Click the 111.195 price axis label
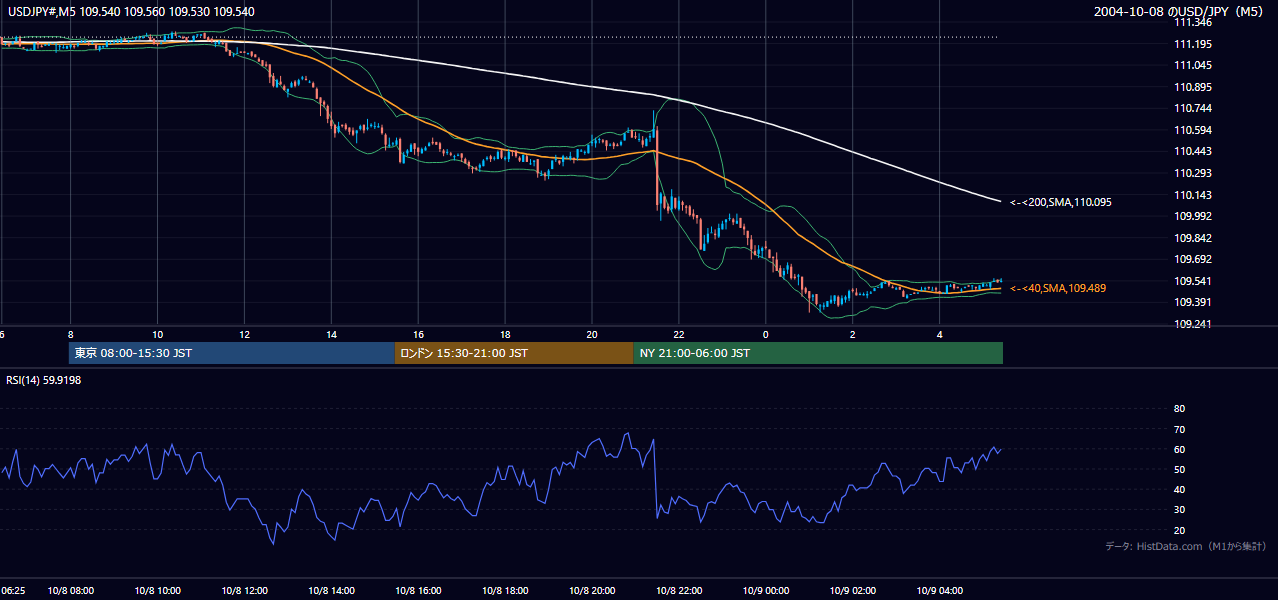 tap(1192, 44)
